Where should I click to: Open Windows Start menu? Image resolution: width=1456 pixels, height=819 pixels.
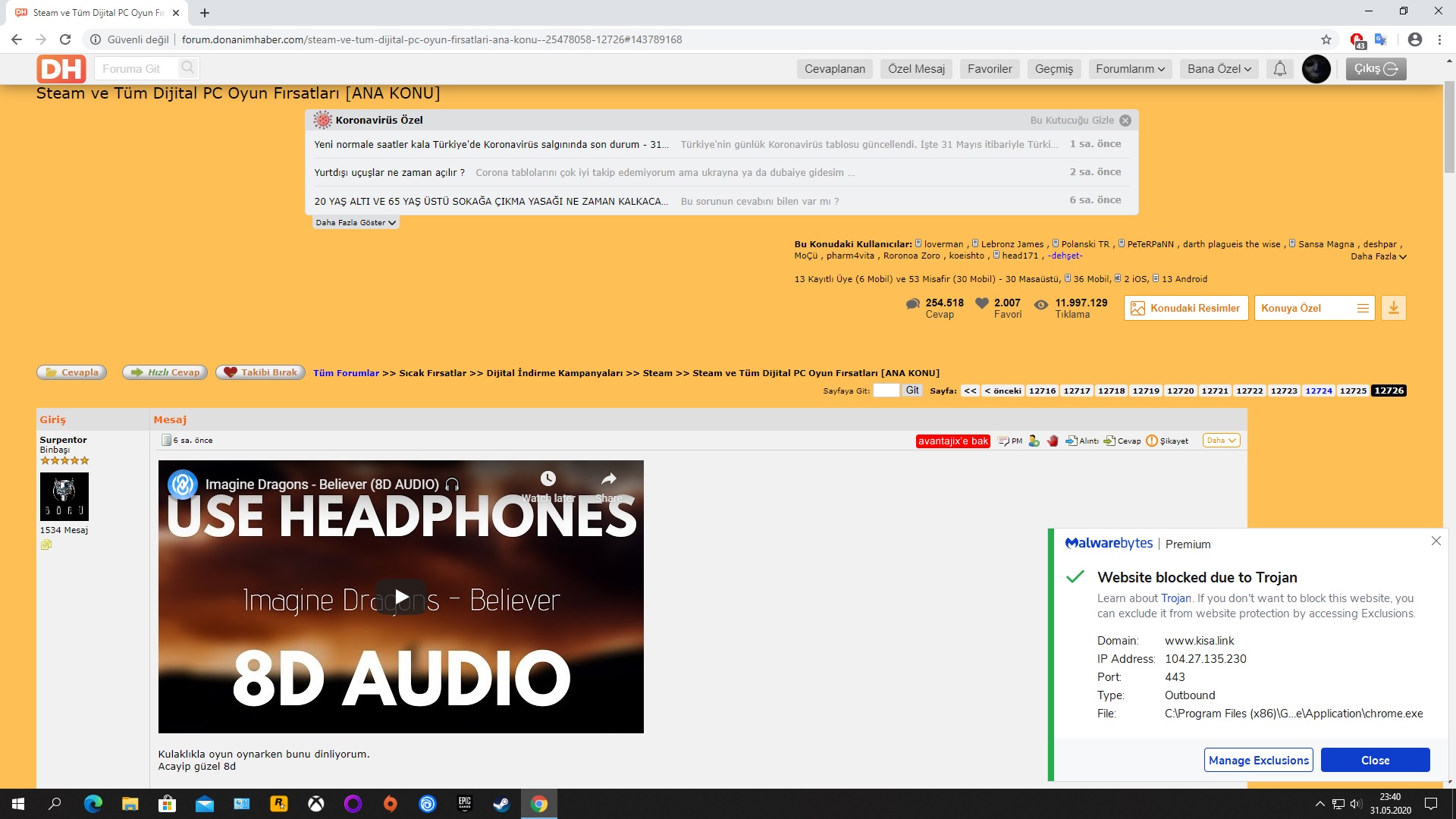point(18,804)
